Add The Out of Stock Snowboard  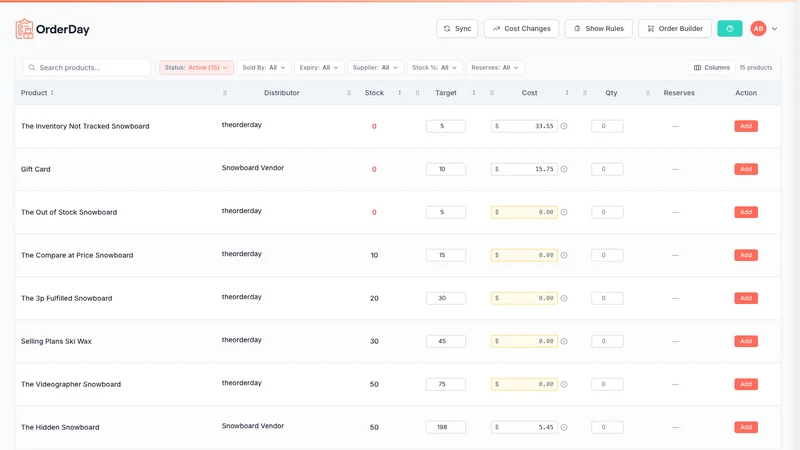coord(746,212)
